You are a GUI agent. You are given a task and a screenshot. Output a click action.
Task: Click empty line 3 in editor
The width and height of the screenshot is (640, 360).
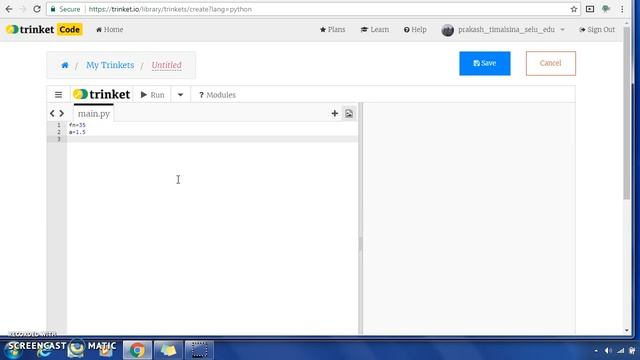pos(212,139)
